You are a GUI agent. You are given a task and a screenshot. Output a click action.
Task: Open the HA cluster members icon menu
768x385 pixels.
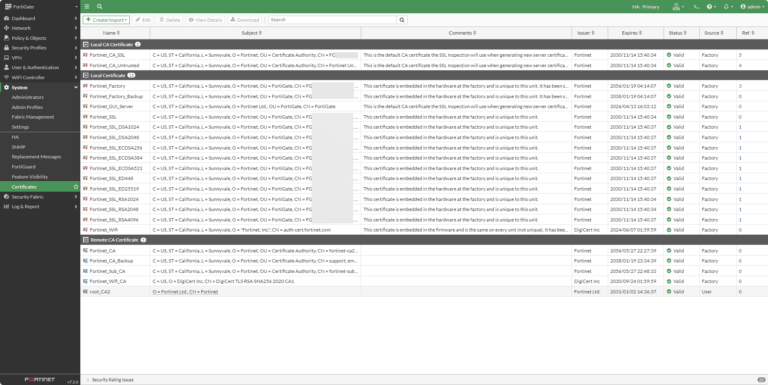tap(678, 6)
